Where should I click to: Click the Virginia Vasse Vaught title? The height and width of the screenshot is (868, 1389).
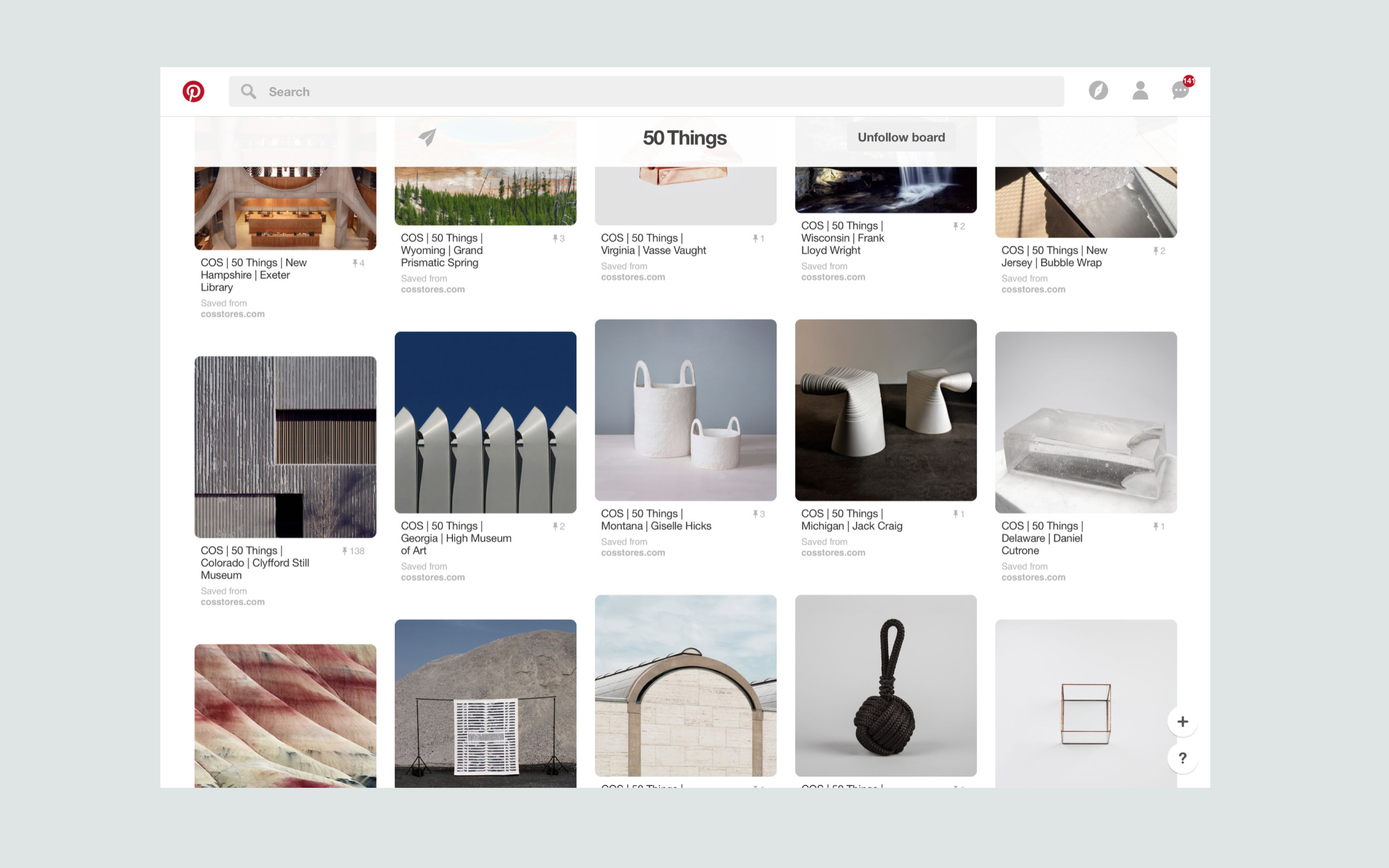653,244
